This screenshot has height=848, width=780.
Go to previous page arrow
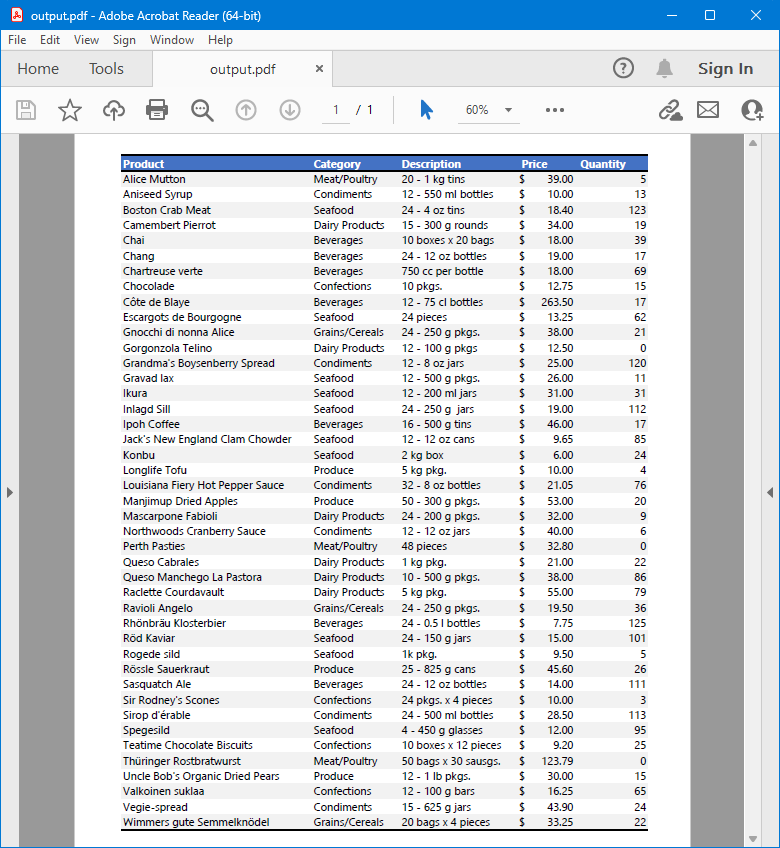pyautogui.click(x=246, y=110)
